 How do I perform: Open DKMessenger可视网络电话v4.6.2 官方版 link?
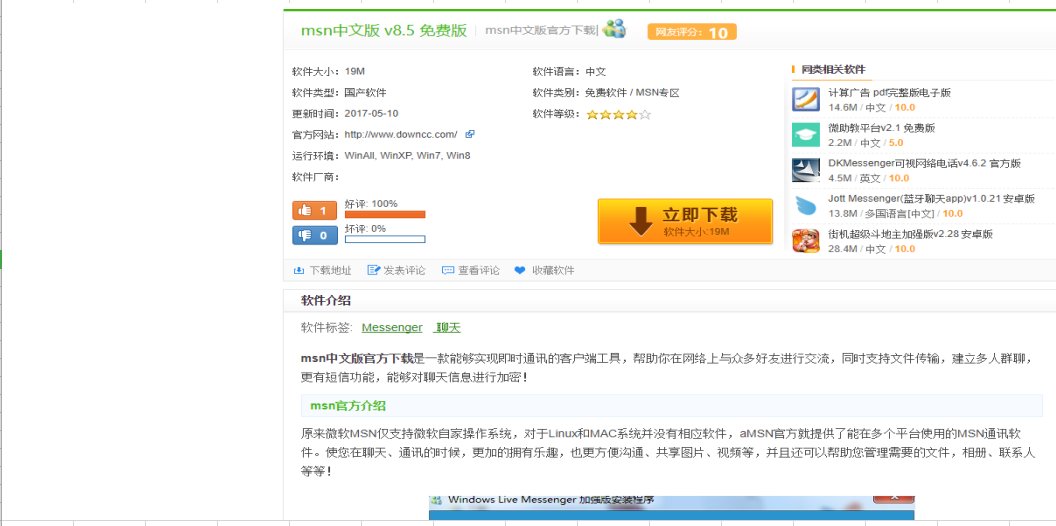point(925,164)
